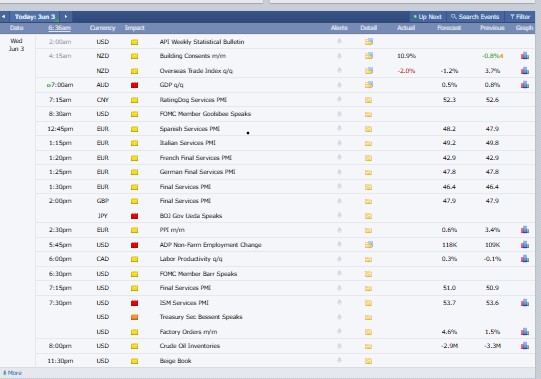Viewport: 541px width, 379px height.
Task: Select the FOMC Member Goolsbee Speaks event
Action: point(205,114)
